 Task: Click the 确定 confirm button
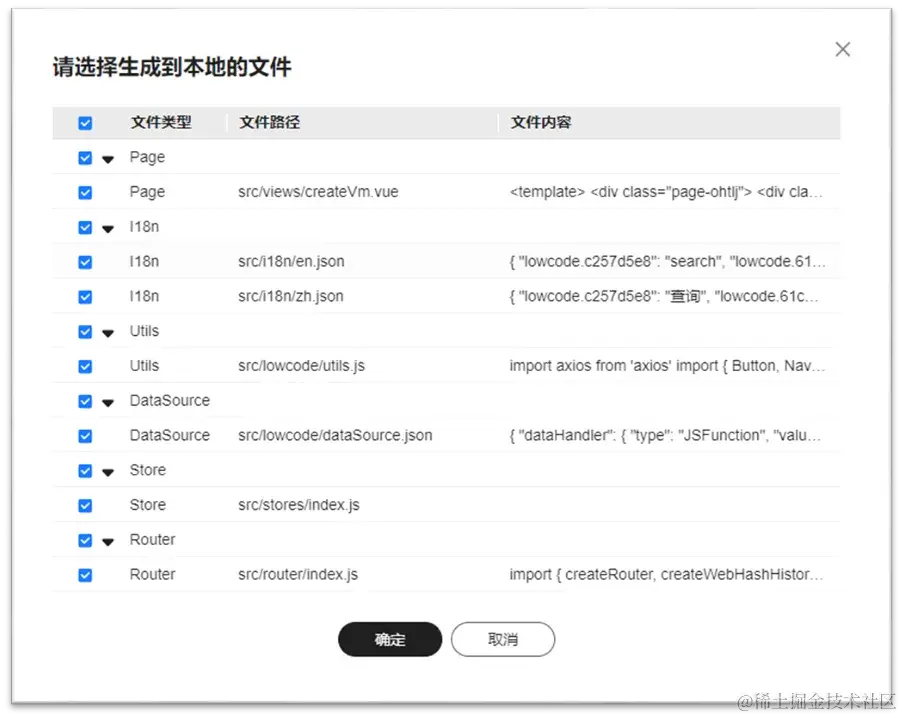(x=389, y=639)
